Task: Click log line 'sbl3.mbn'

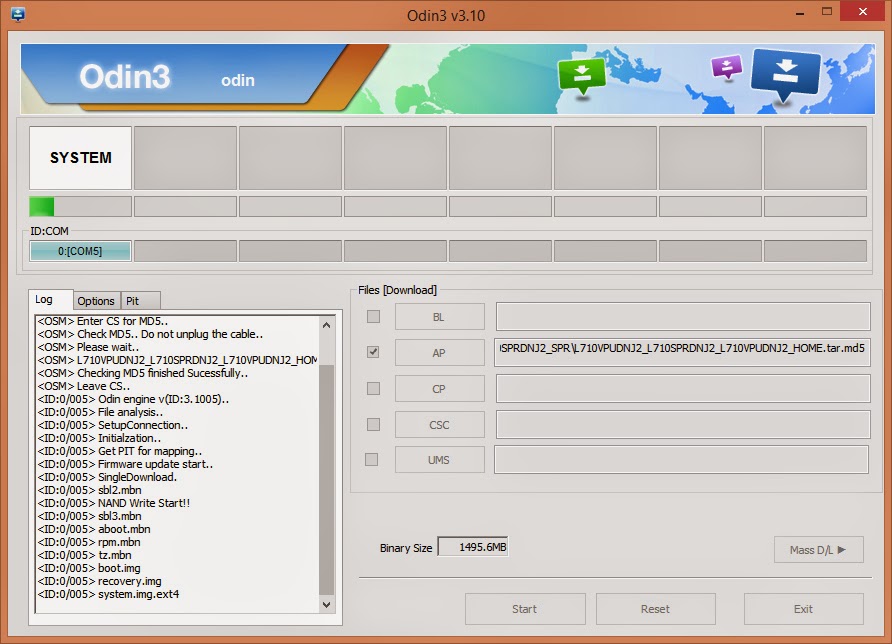Action: (90, 516)
